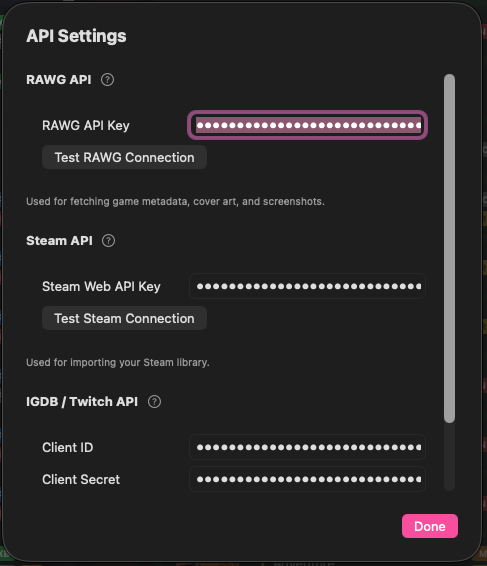Click the Steam Web API Key label
This screenshot has height=566, width=487.
click(101, 287)
